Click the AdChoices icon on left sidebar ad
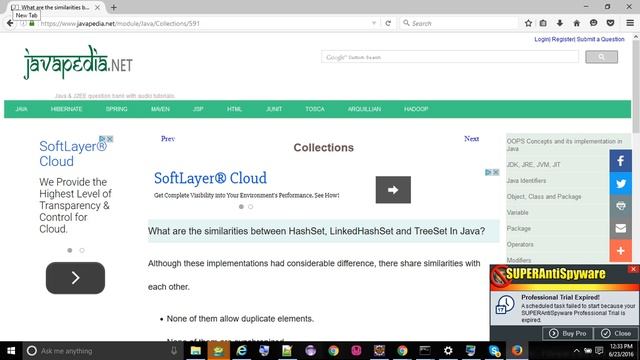Image resolution: width=640 pixels, height=360 pixels. (x=102, y=139)
